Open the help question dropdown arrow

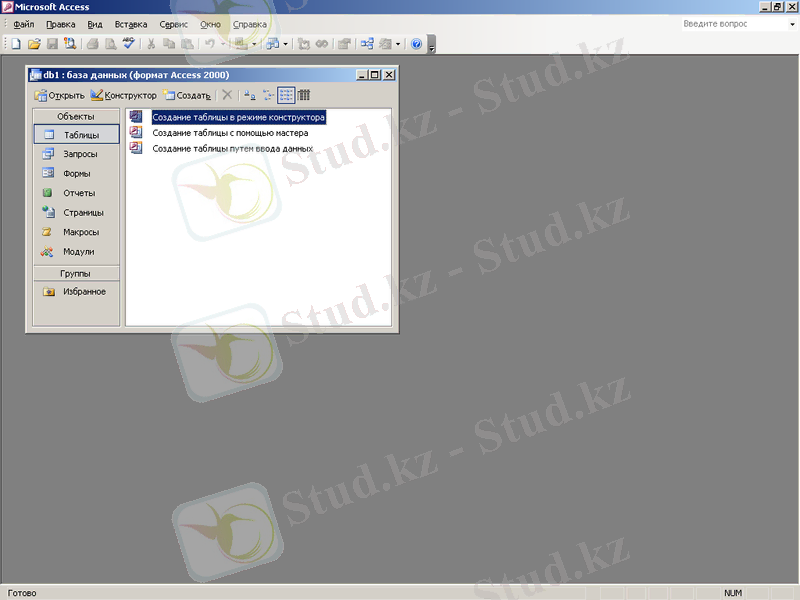coord(792,24)
